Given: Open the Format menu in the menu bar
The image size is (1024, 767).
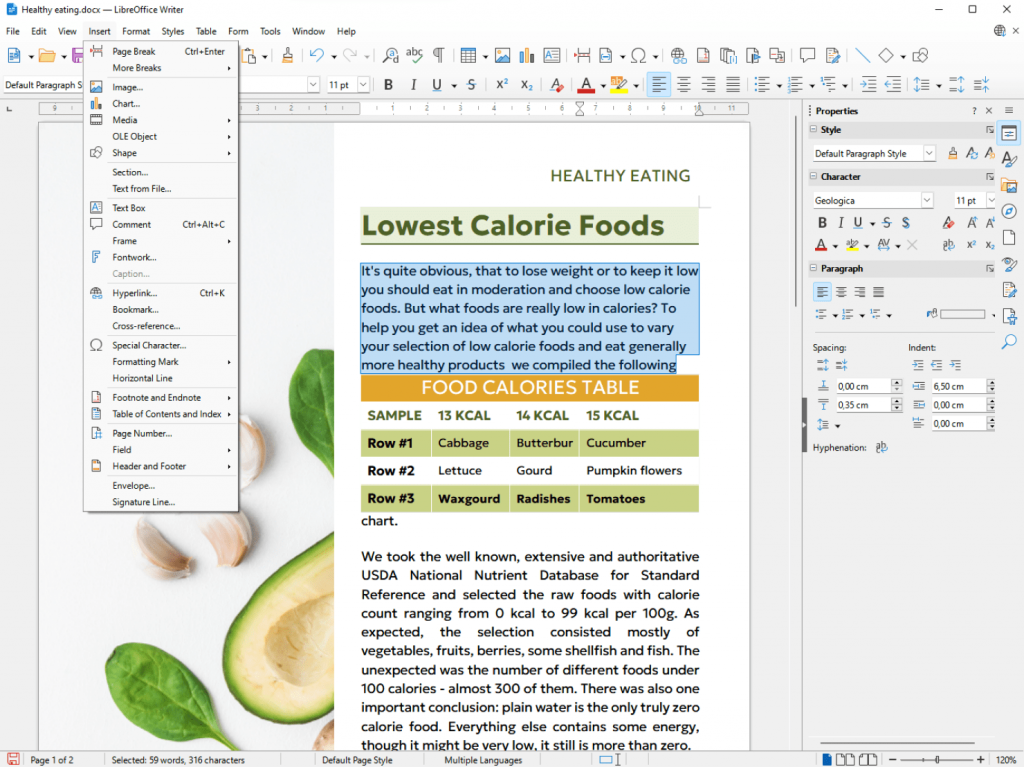Looking at the screenshot, I should (x=136, y=31).
